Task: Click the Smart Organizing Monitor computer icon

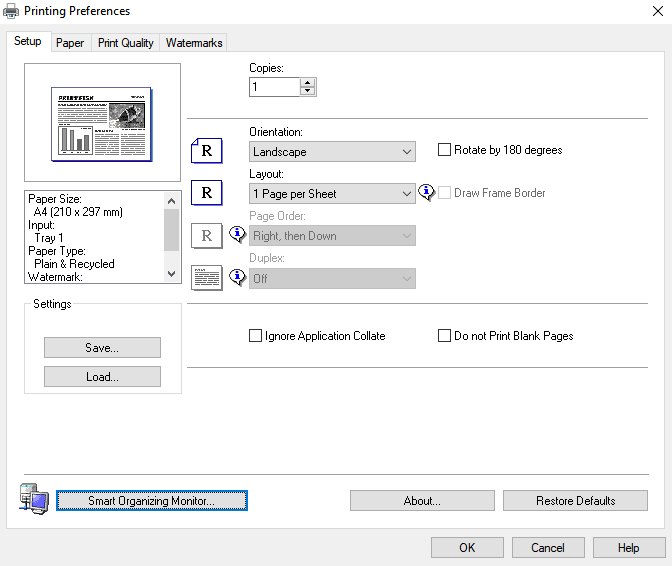Action: [32, 499]
